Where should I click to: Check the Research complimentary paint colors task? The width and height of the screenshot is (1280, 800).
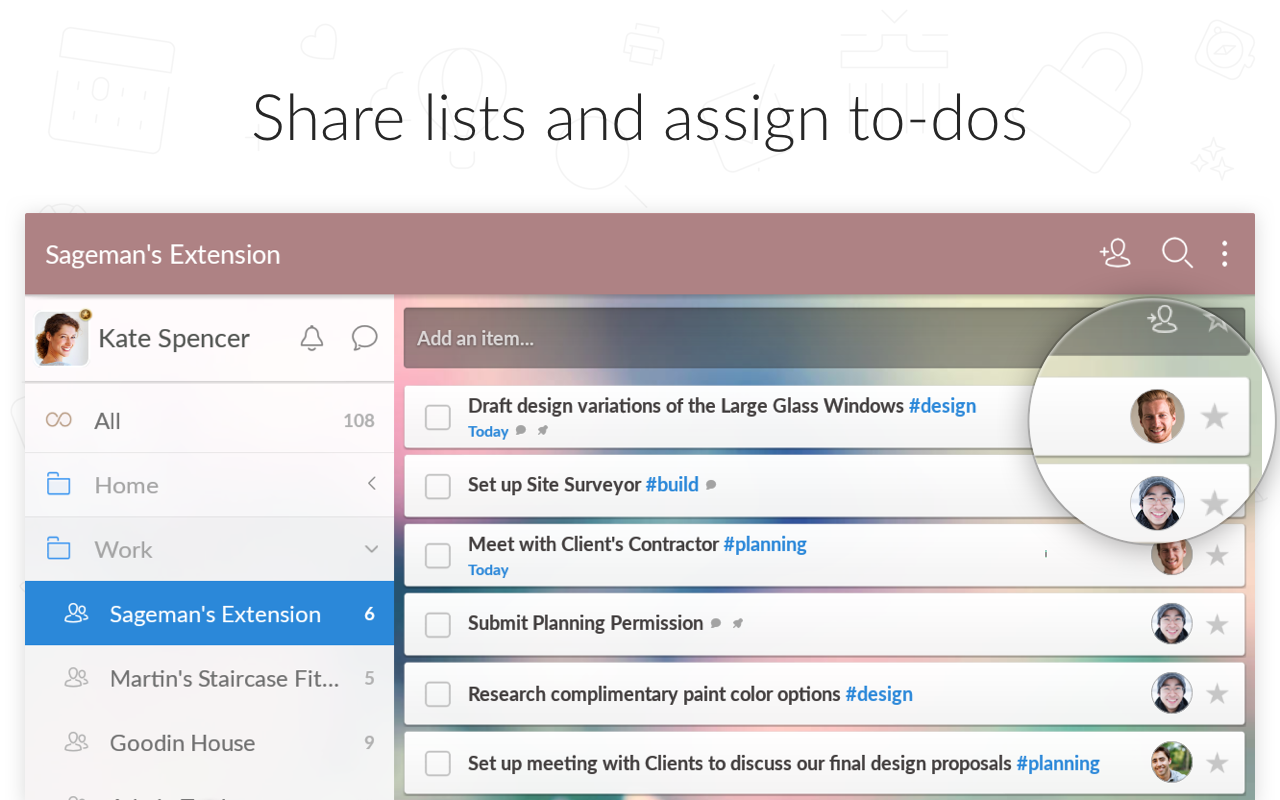pos(437,693)
